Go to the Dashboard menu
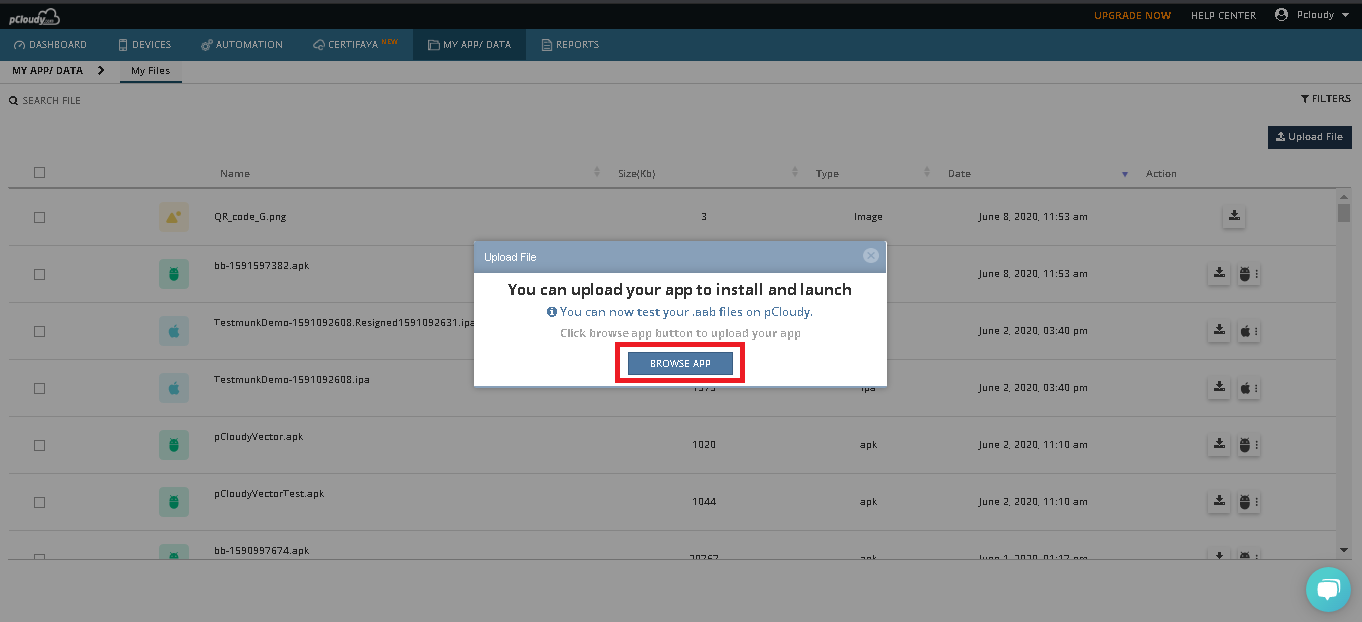Viewport: 1362px width, 622px height. [51, 45]
